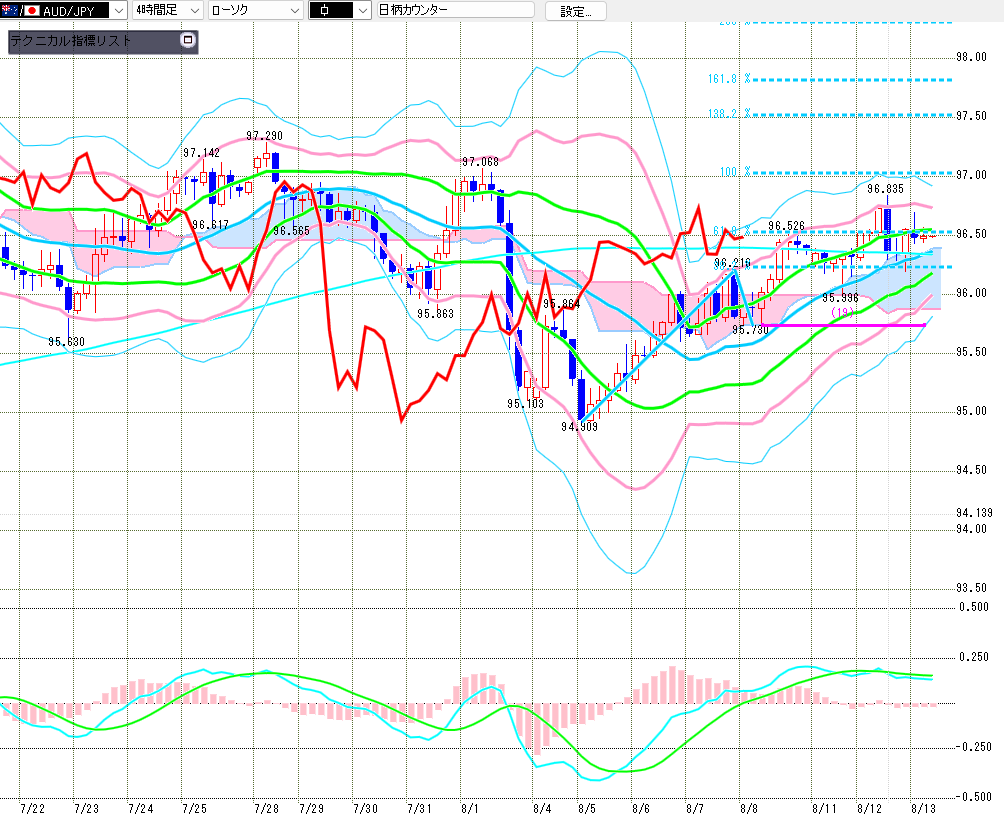This screenshot has width=1004, height=816.
Task: Click the 95.730 price label
Action: 750,330
